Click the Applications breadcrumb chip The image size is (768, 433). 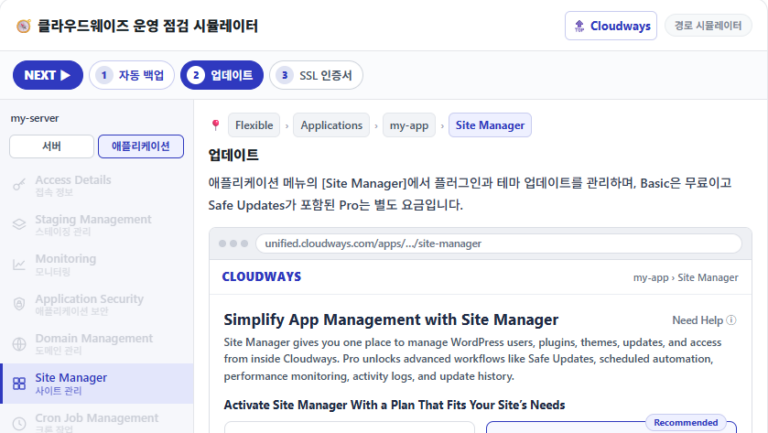click(332, 125)
